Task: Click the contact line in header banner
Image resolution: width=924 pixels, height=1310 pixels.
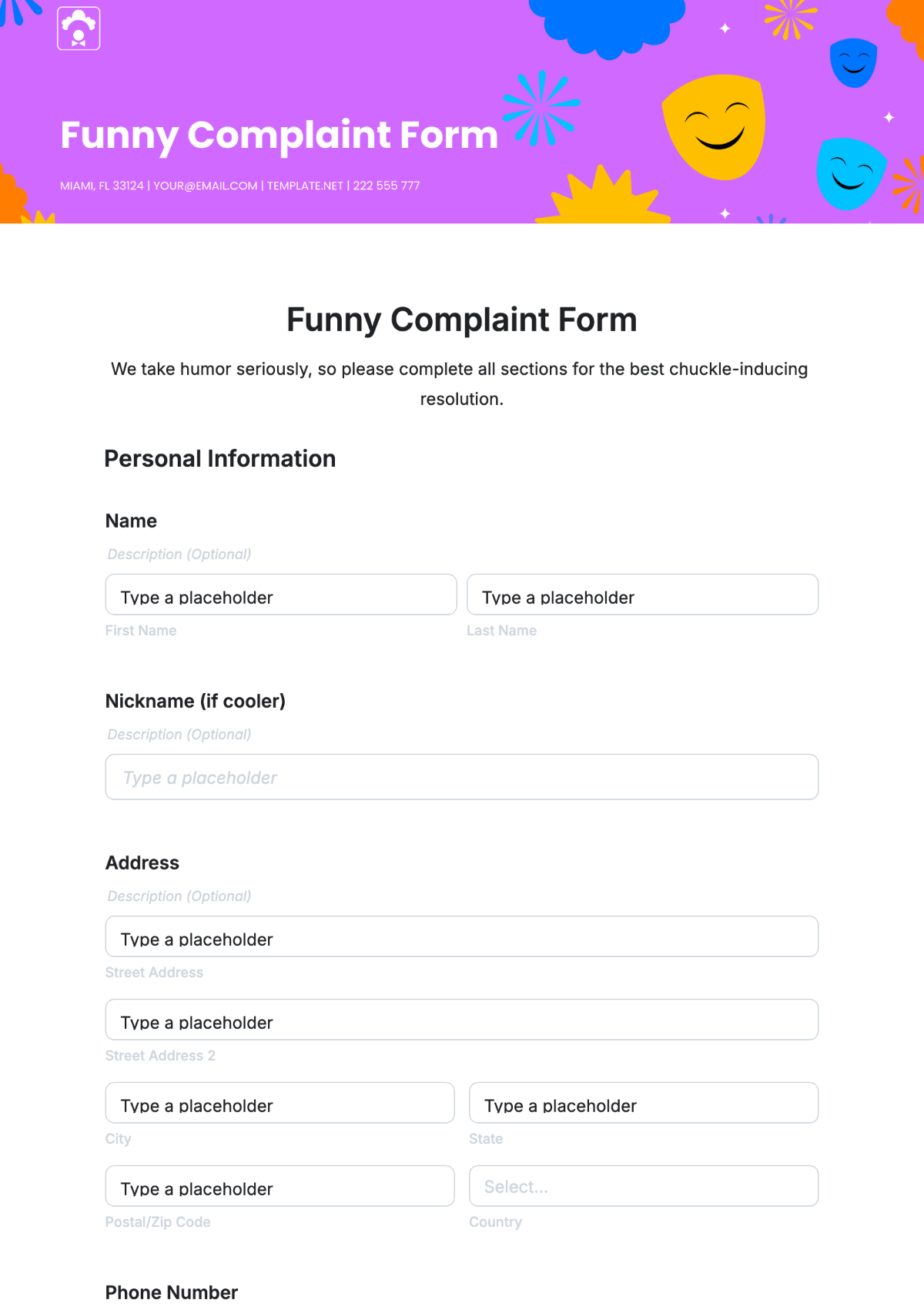Action: click(240, 186)
